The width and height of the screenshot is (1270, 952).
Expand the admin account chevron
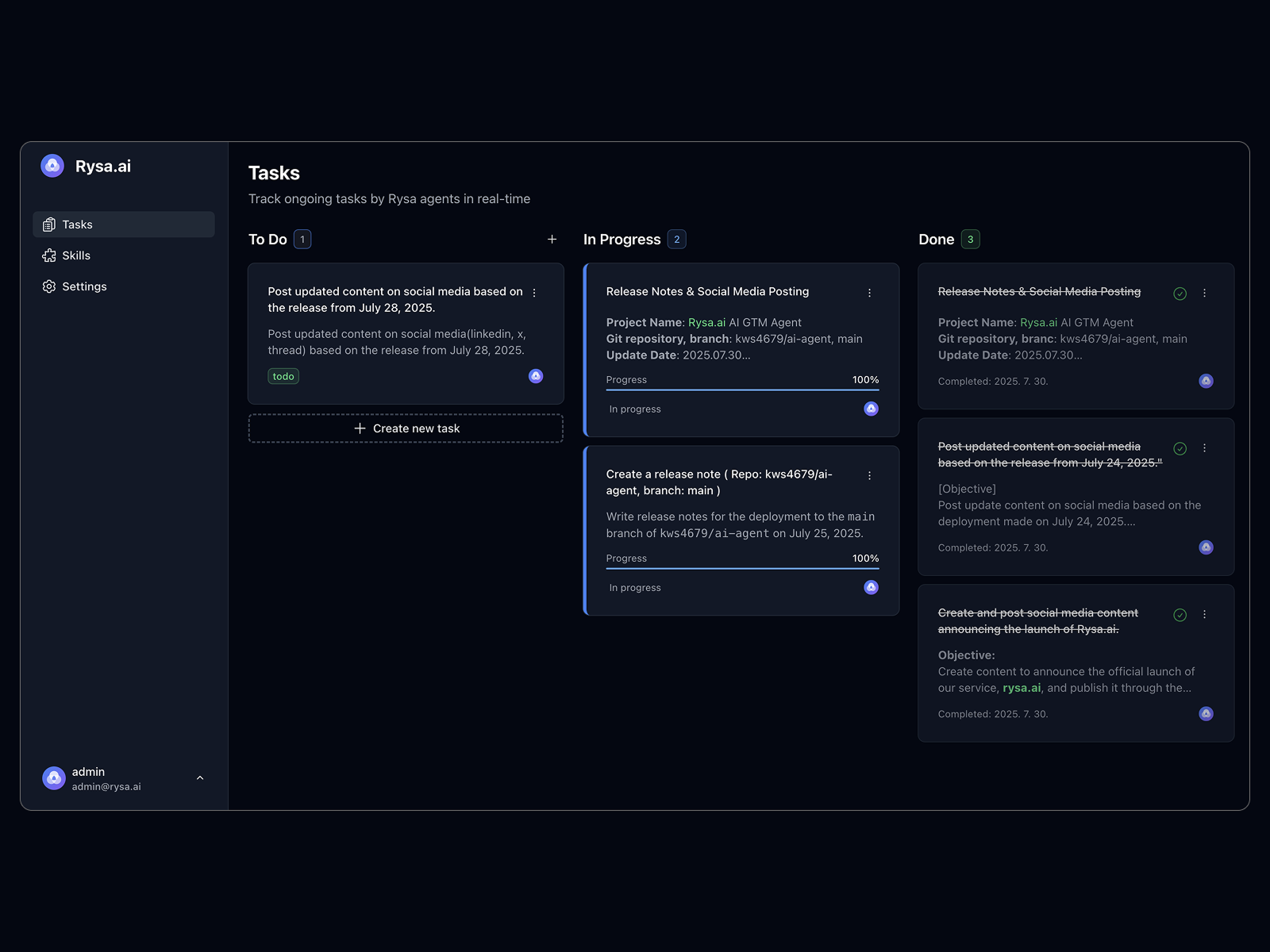[199, 777]
